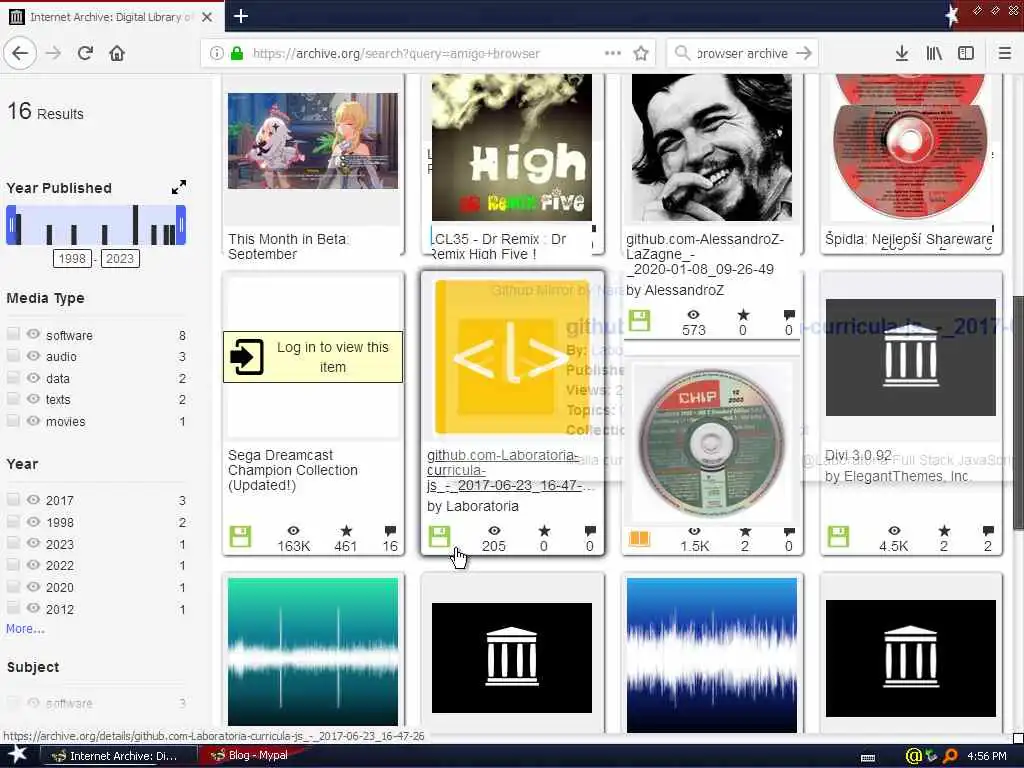Image resolution: width=1024 pixels, height=768 pixels.
Task: Open the browser home page
Action: [117, 54]
